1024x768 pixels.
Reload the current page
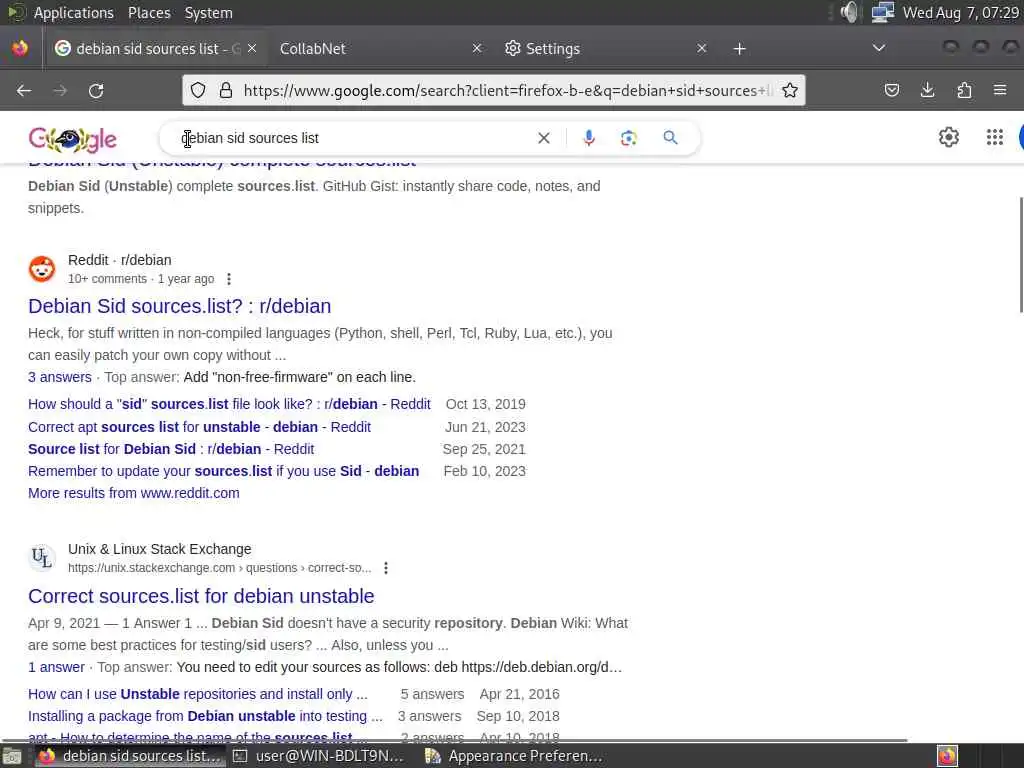point(96,91)
